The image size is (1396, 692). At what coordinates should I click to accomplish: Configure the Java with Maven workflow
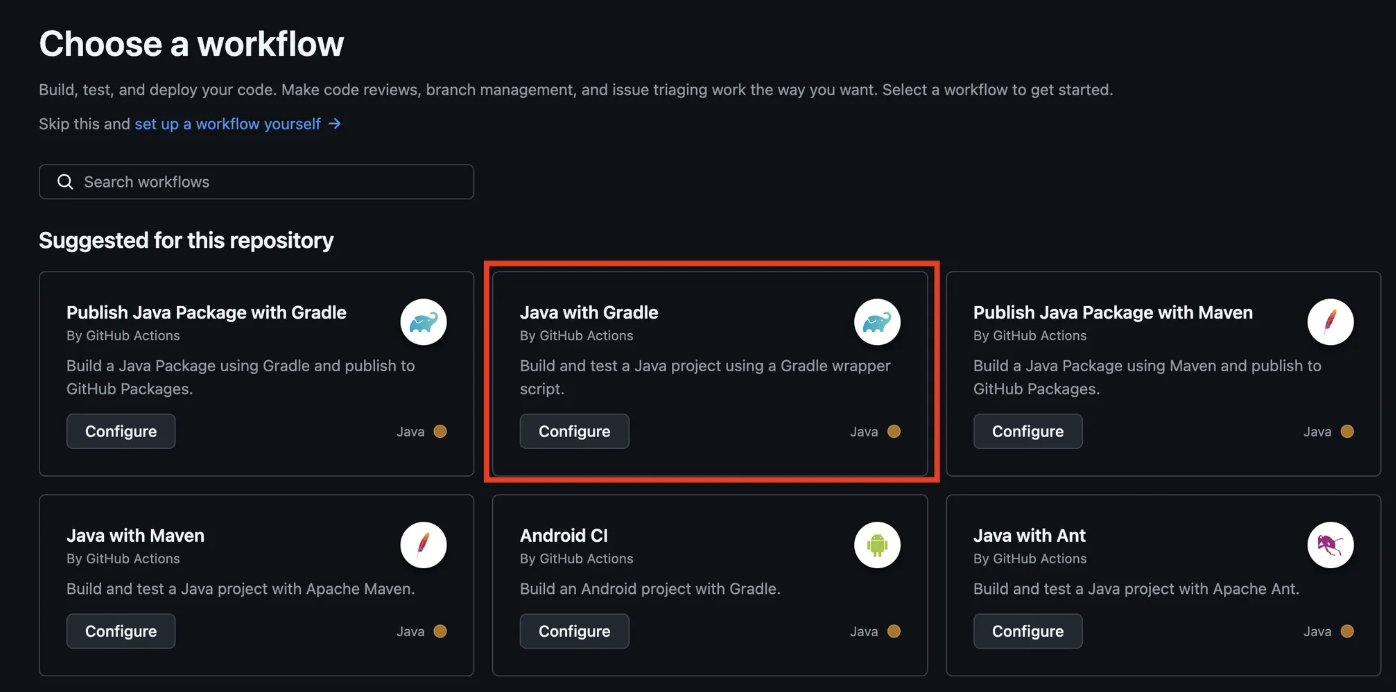point(121,631)
